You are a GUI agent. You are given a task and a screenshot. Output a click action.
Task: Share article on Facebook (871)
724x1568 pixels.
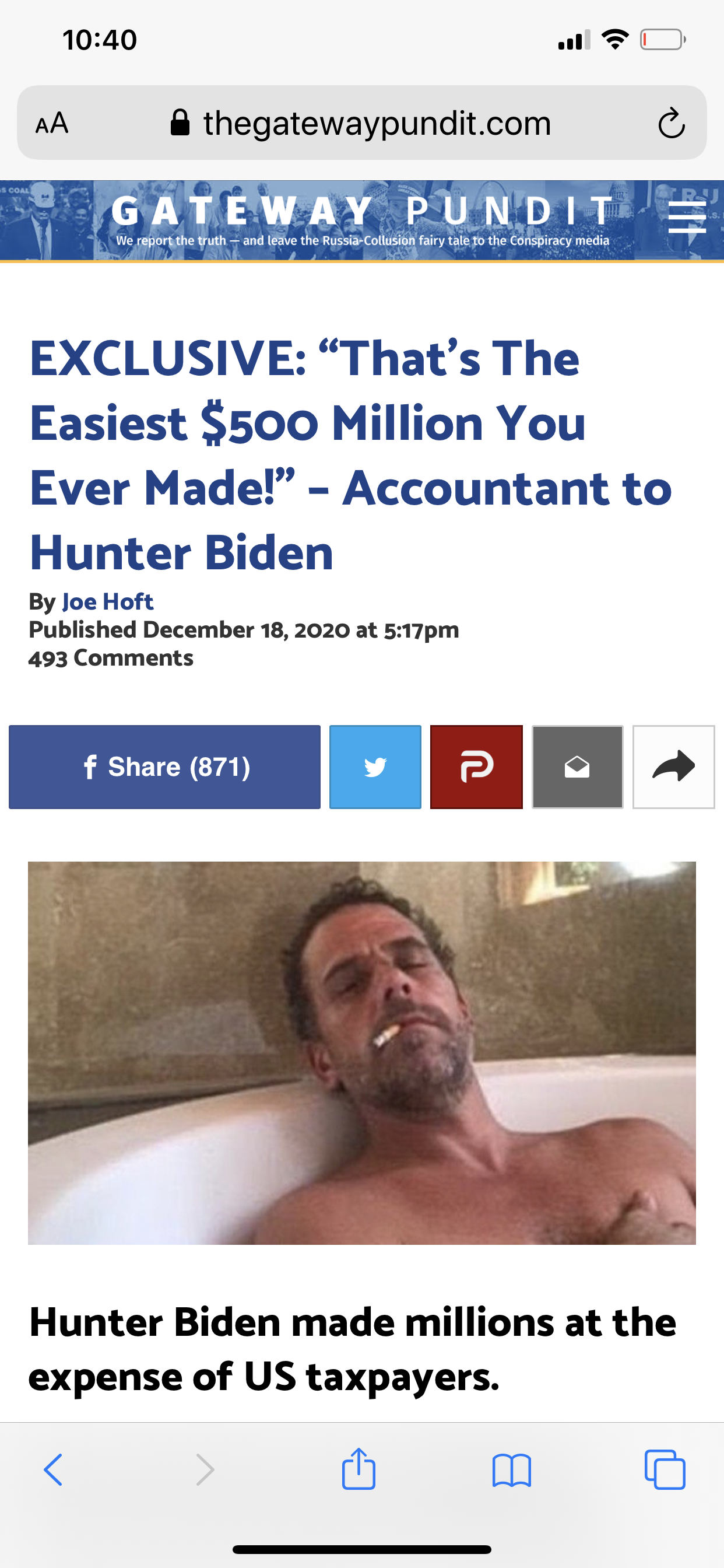[164, 767]
